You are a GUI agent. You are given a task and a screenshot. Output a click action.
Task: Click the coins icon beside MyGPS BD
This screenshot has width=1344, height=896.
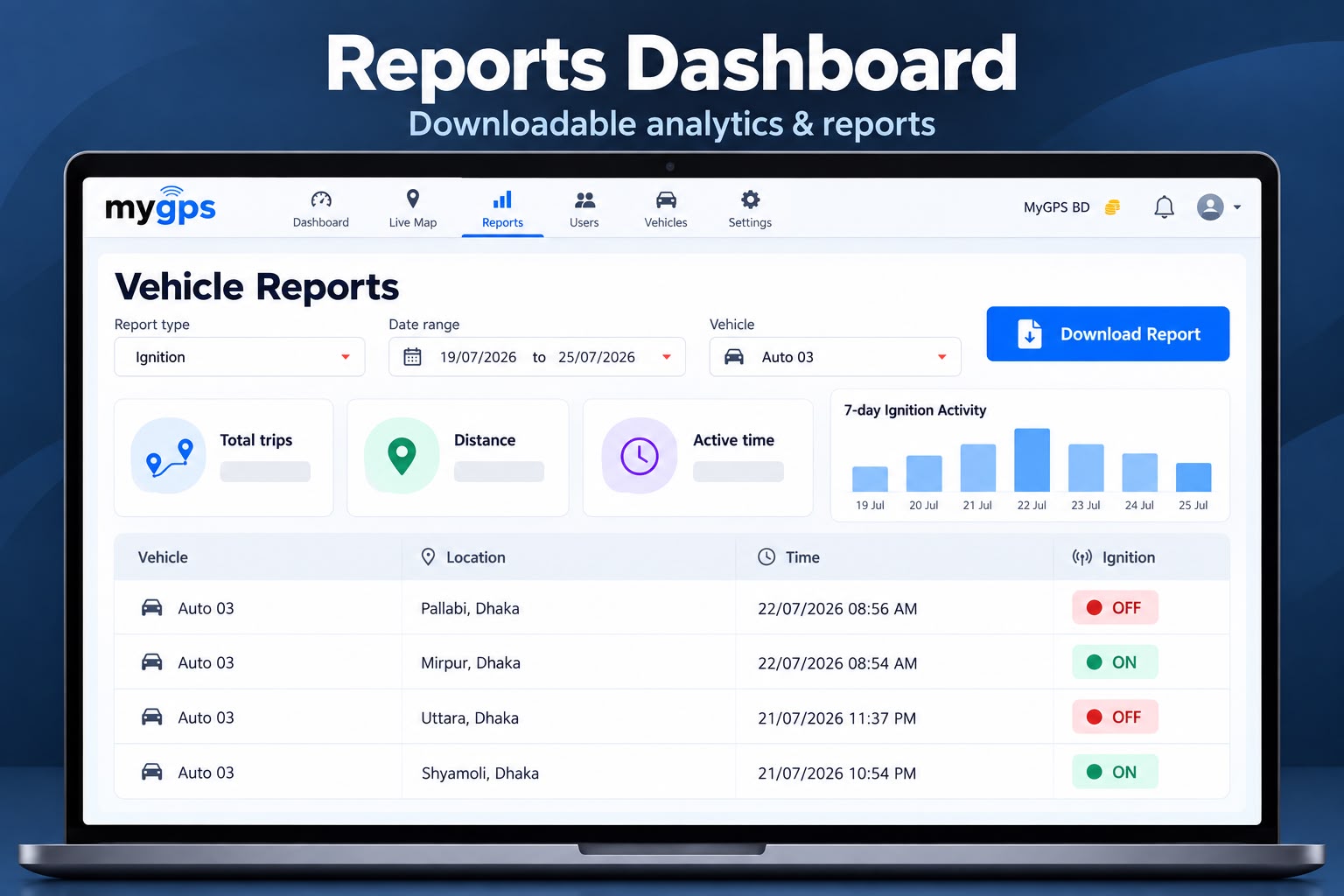coord(1112,207)
